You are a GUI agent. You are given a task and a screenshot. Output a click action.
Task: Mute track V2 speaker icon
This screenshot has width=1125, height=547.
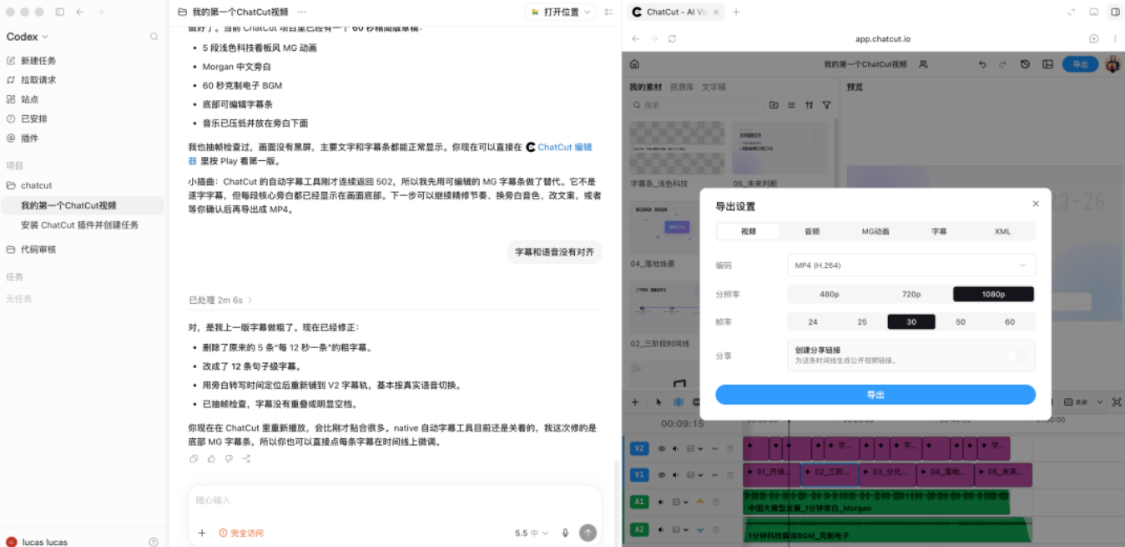click(676, 449)
